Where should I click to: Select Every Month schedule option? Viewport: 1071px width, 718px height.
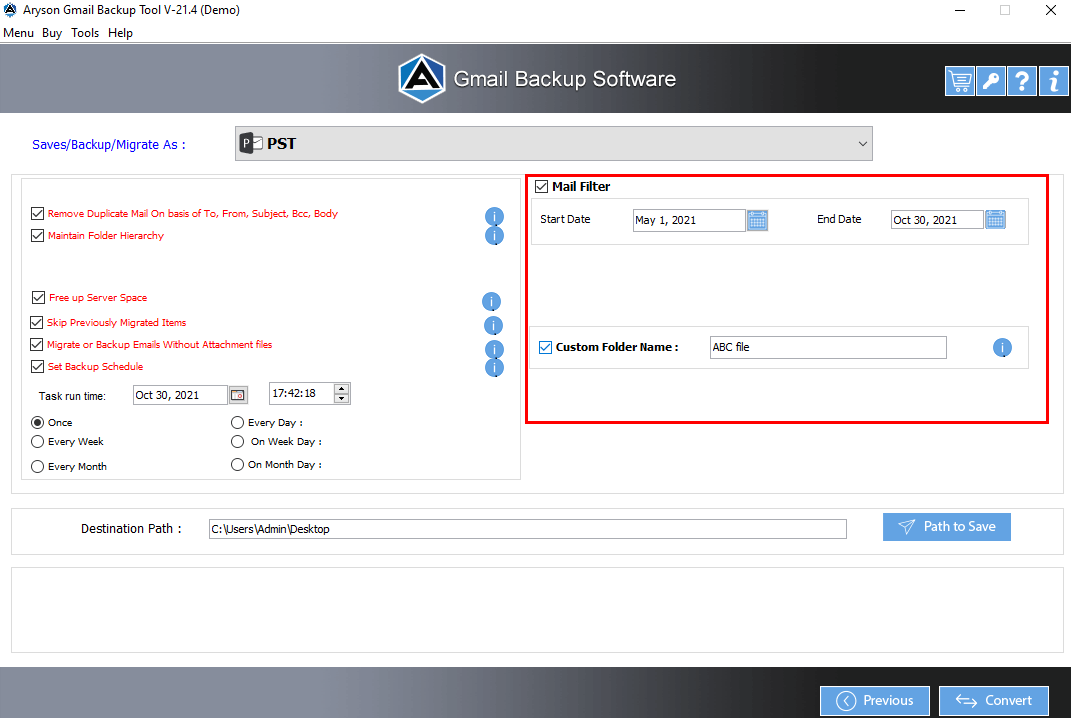click(38, 466)
